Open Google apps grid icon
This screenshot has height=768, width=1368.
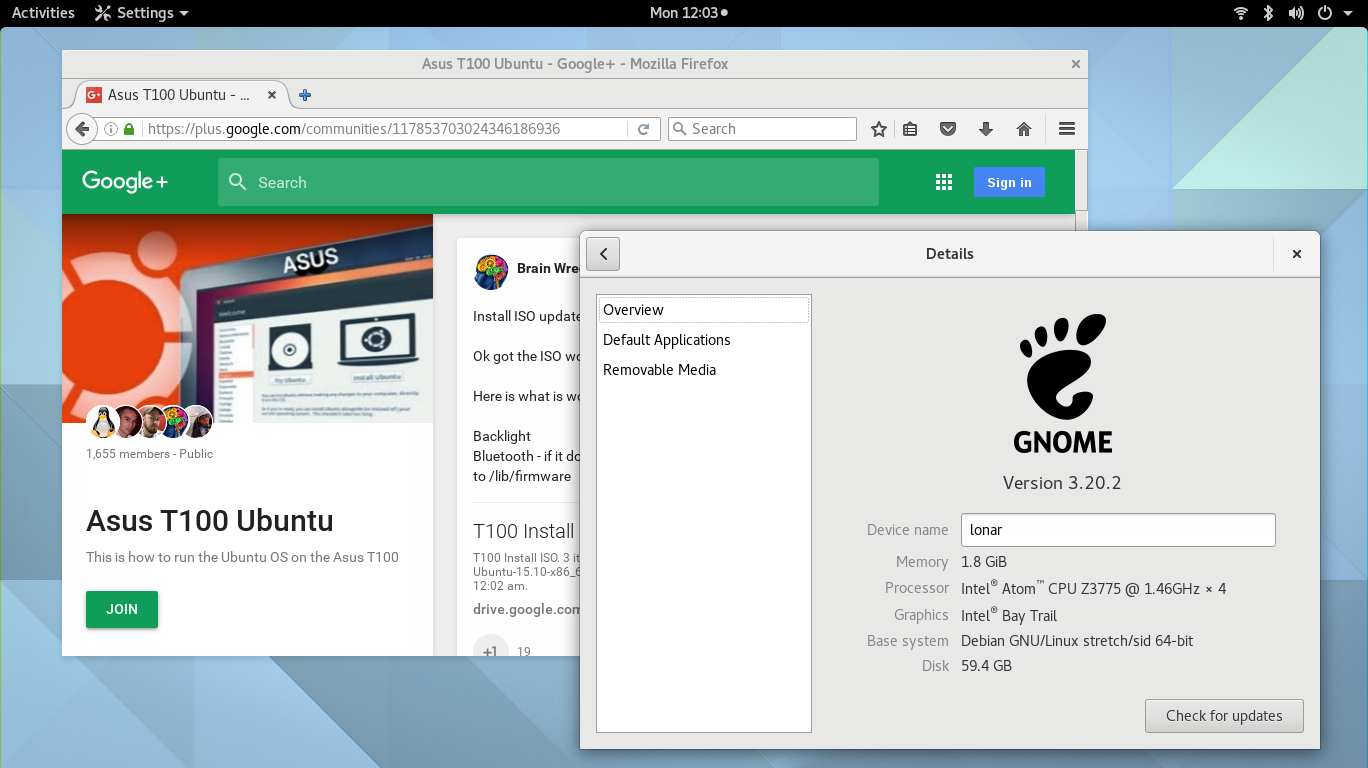coord(943,182)
